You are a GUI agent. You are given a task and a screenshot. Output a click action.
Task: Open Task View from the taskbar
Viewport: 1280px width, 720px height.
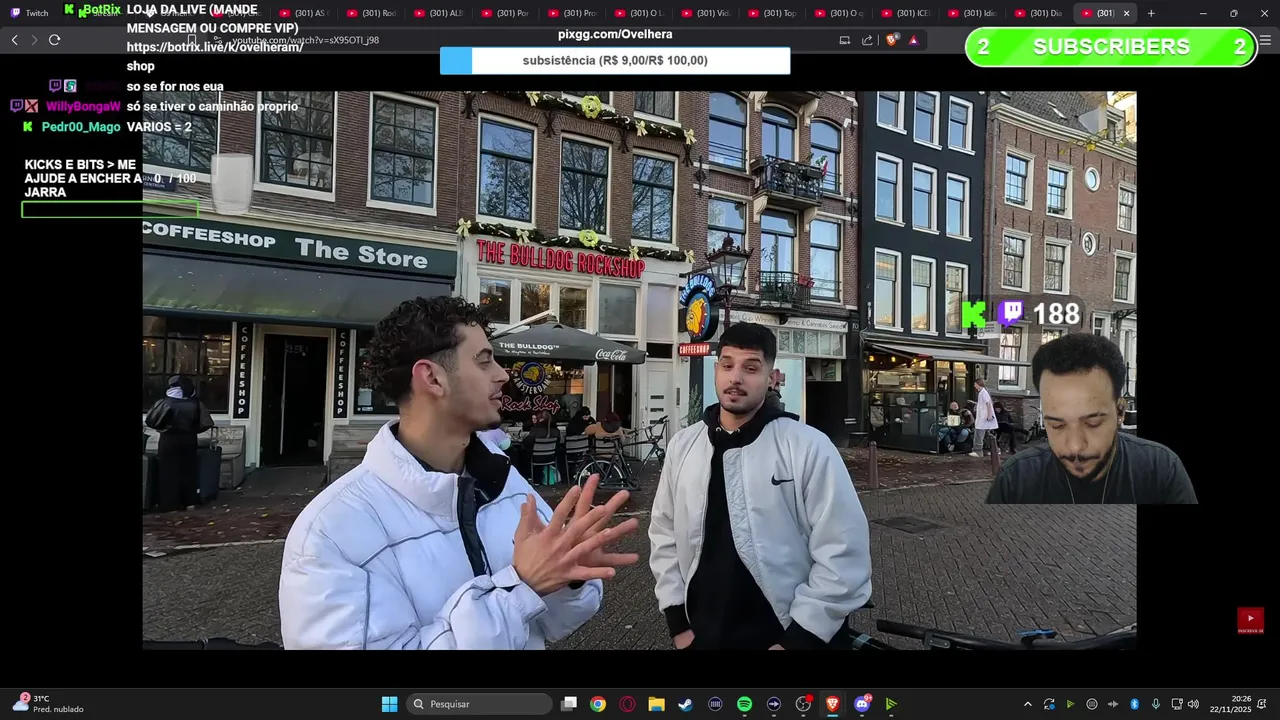[569, 704]
